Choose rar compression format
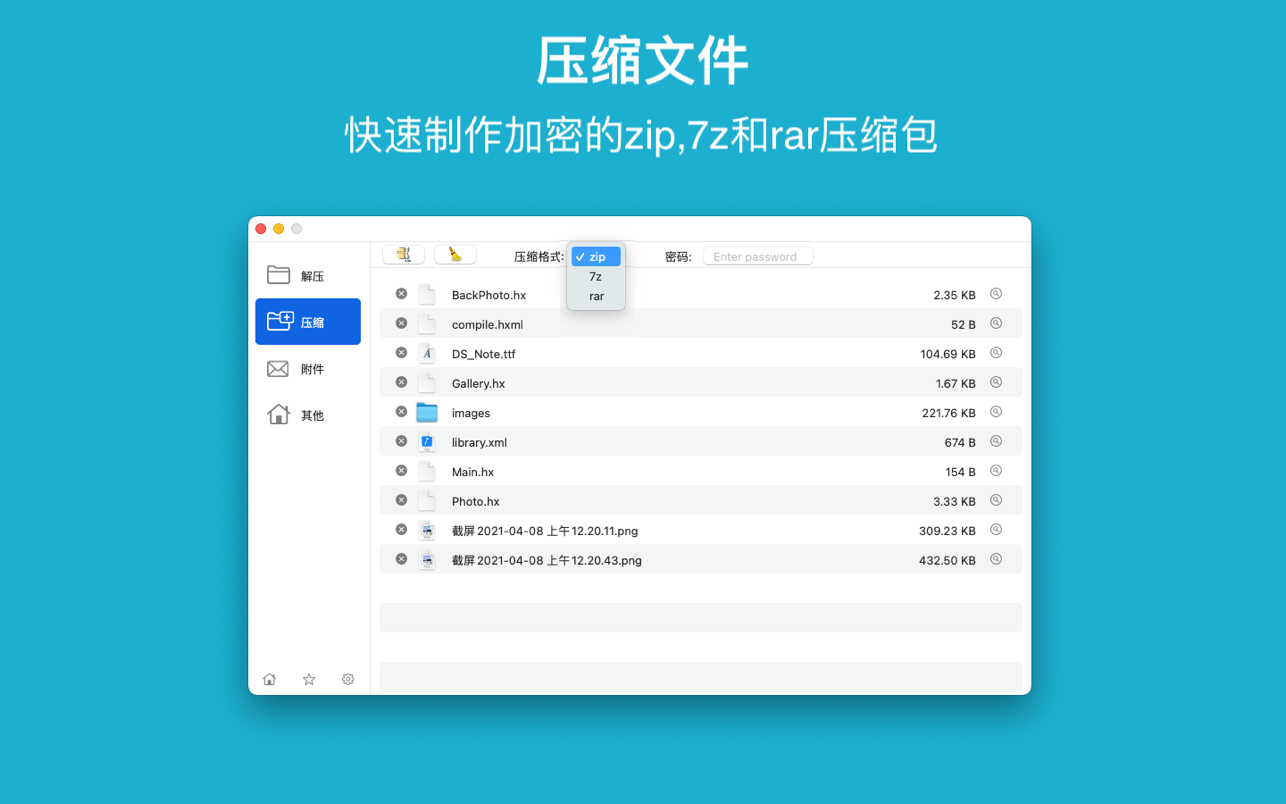The height and width of the screenshot is (804, 1286). coord(596,296)
